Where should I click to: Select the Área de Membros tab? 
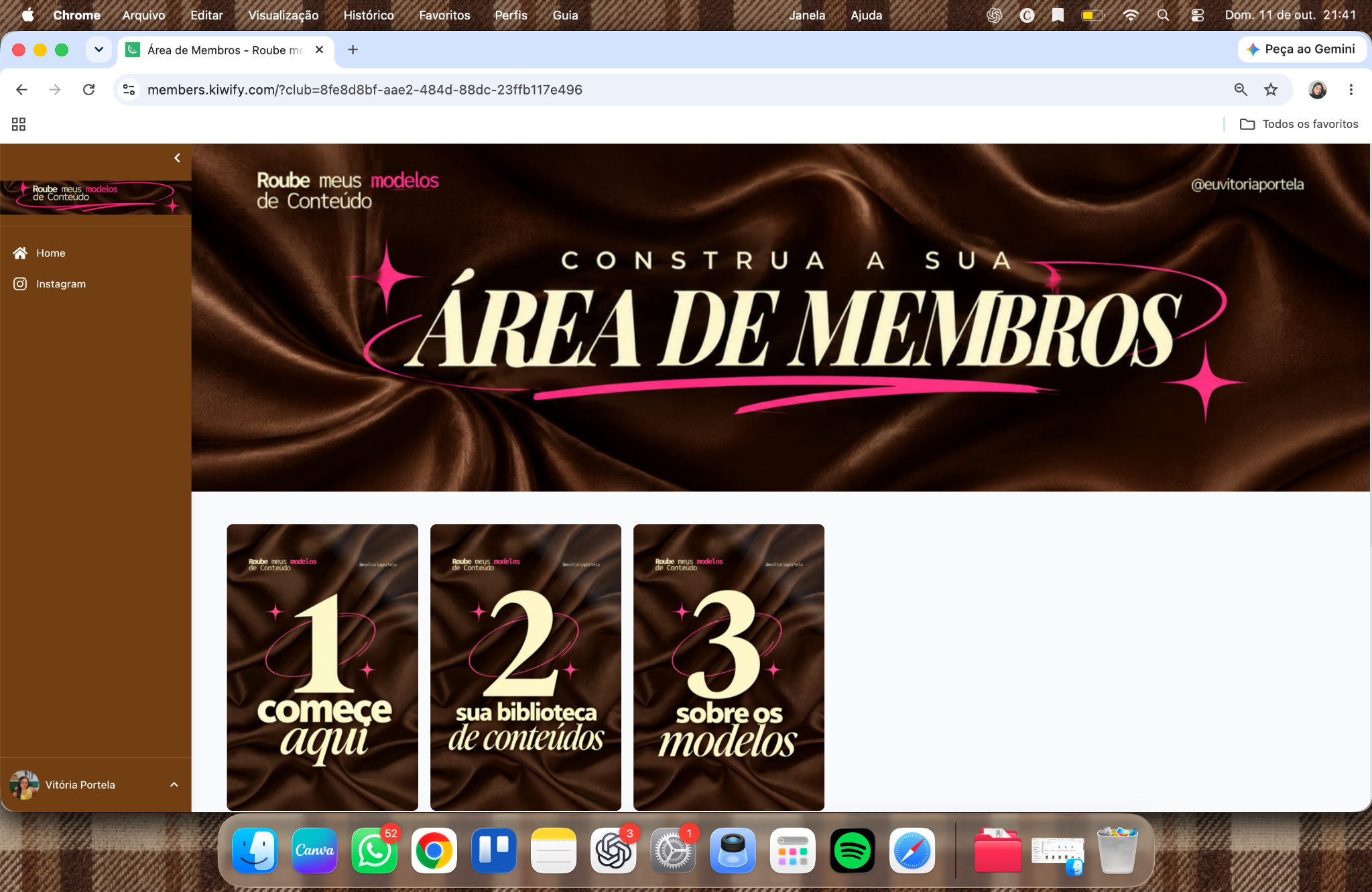coord(227,50)
